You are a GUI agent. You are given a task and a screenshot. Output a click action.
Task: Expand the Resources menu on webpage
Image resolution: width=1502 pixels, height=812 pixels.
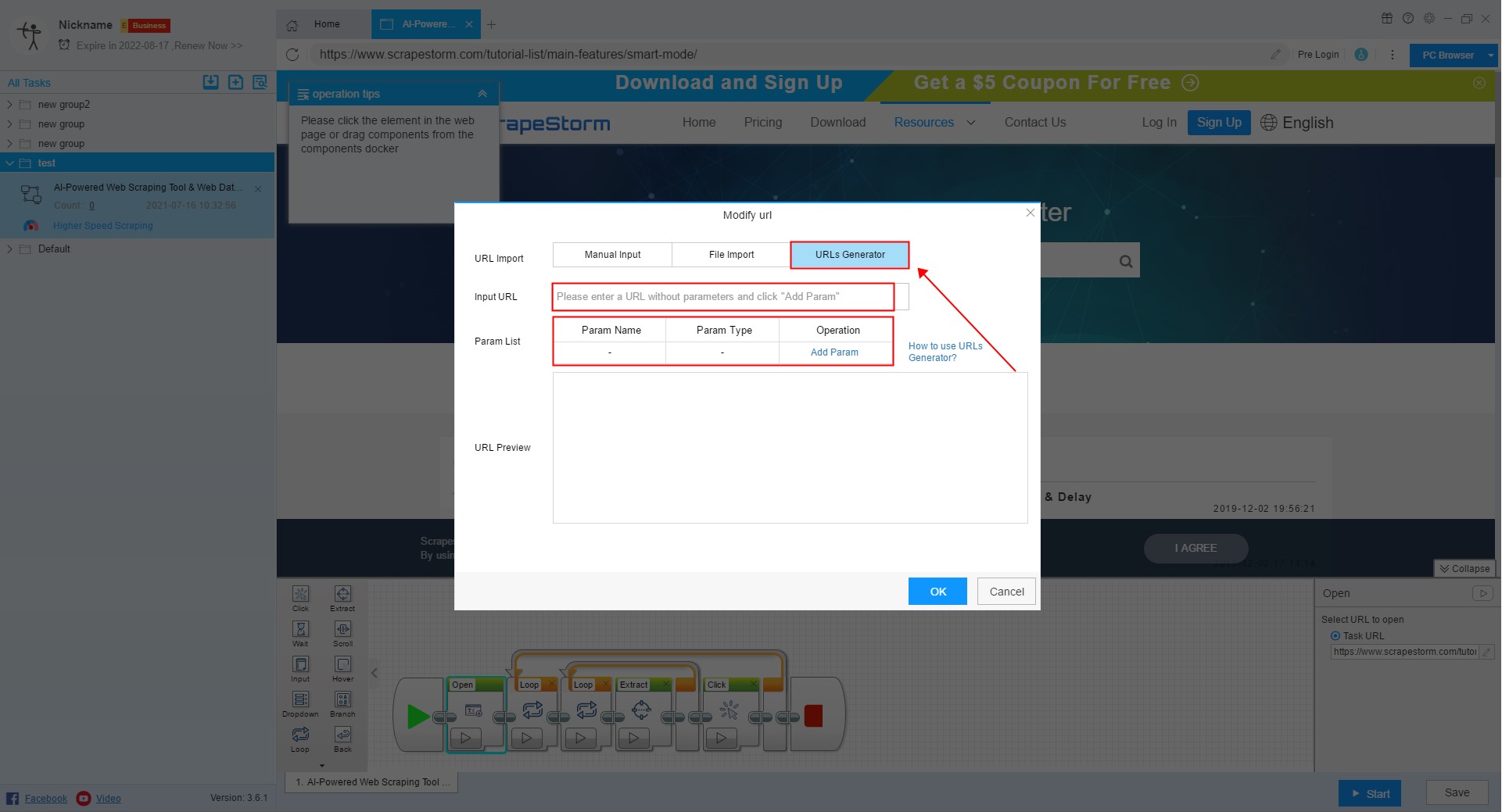click(x=971, y=123)
